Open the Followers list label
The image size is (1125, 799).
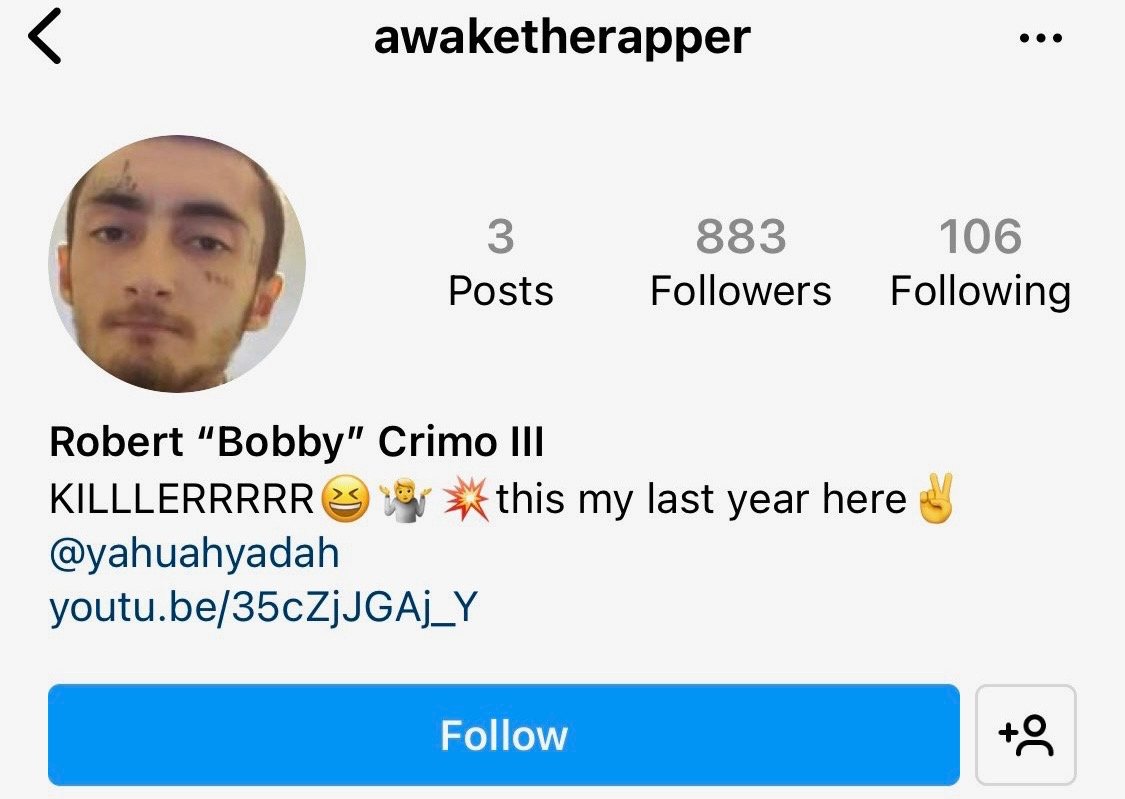click(740, 291)
